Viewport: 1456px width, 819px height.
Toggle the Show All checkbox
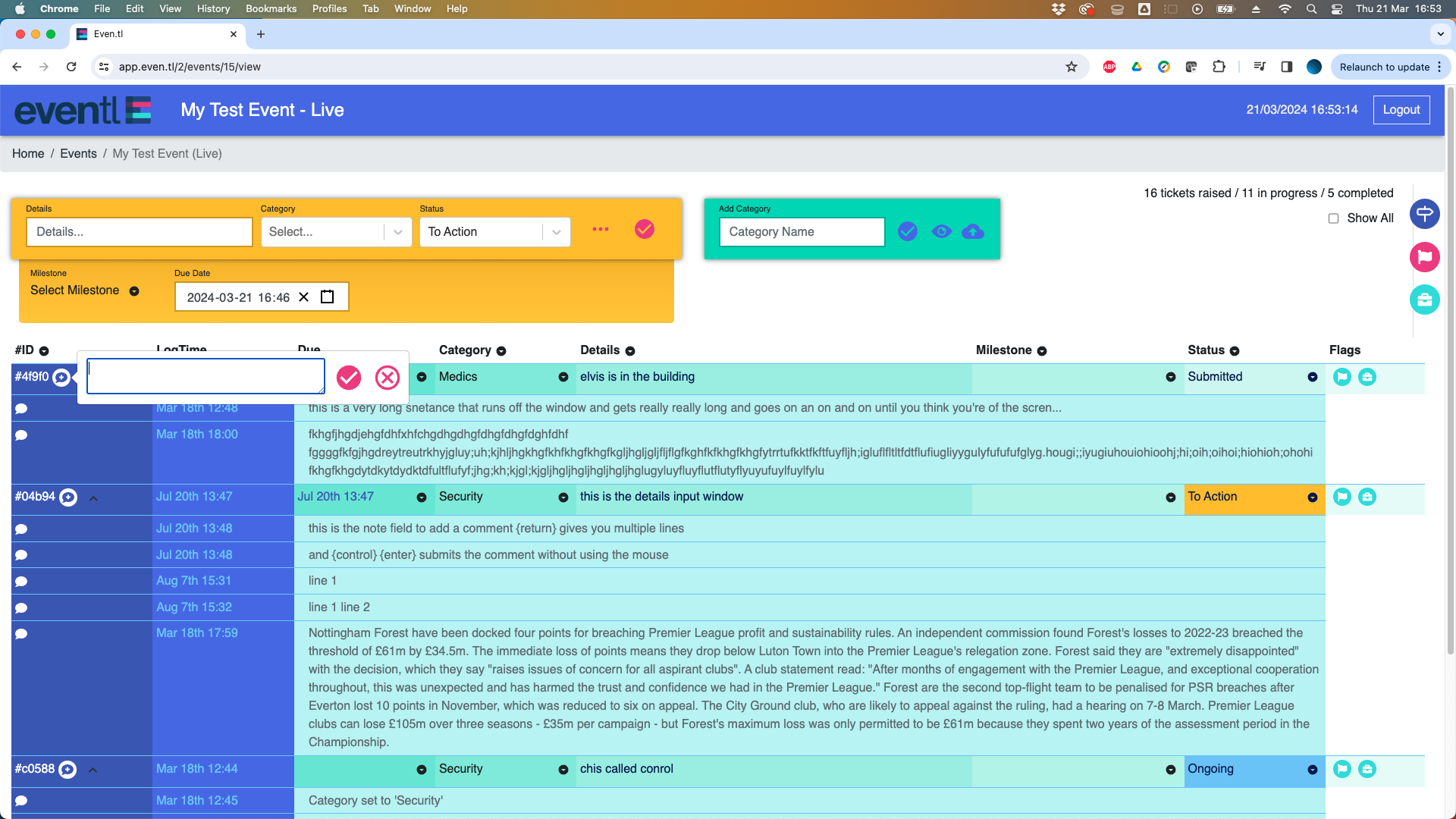(x=1333, y=218)
